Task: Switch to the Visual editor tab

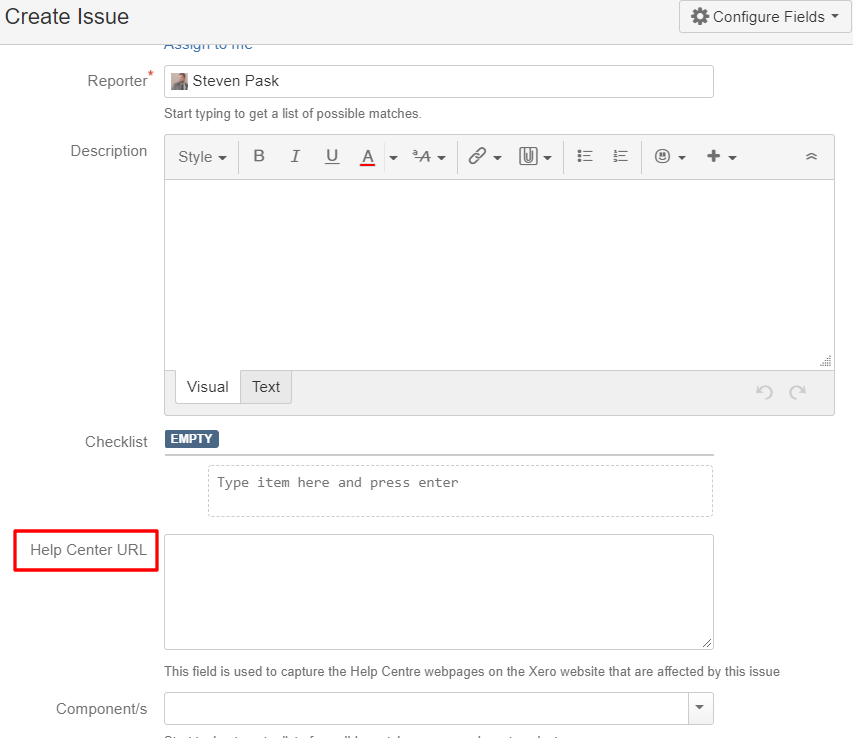Action: coord(207,387)
